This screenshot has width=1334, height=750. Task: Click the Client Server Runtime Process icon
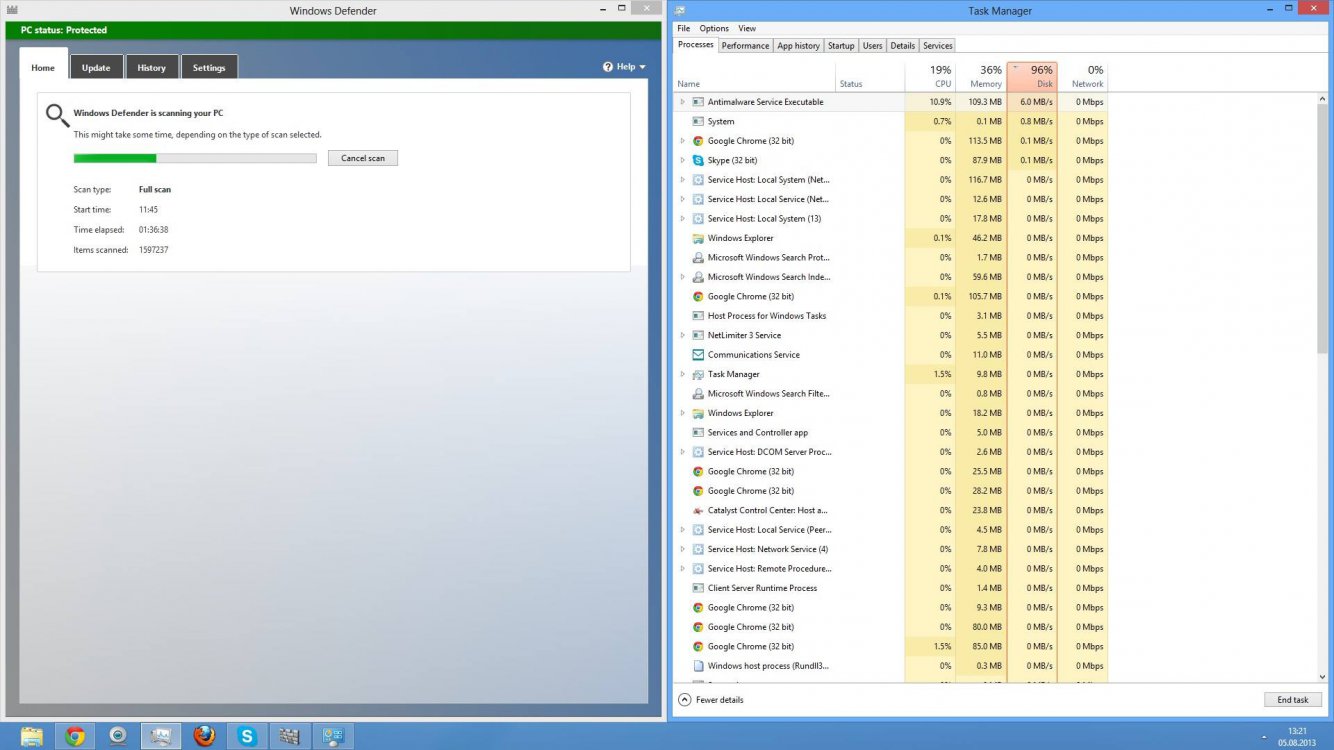698,588
